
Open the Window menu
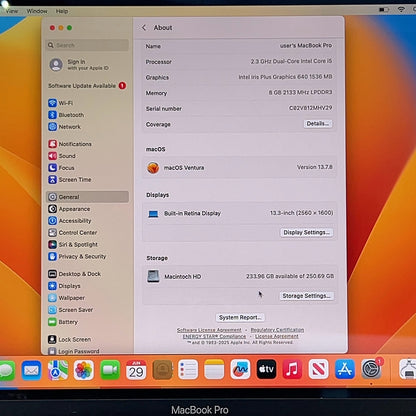(37, 11)
